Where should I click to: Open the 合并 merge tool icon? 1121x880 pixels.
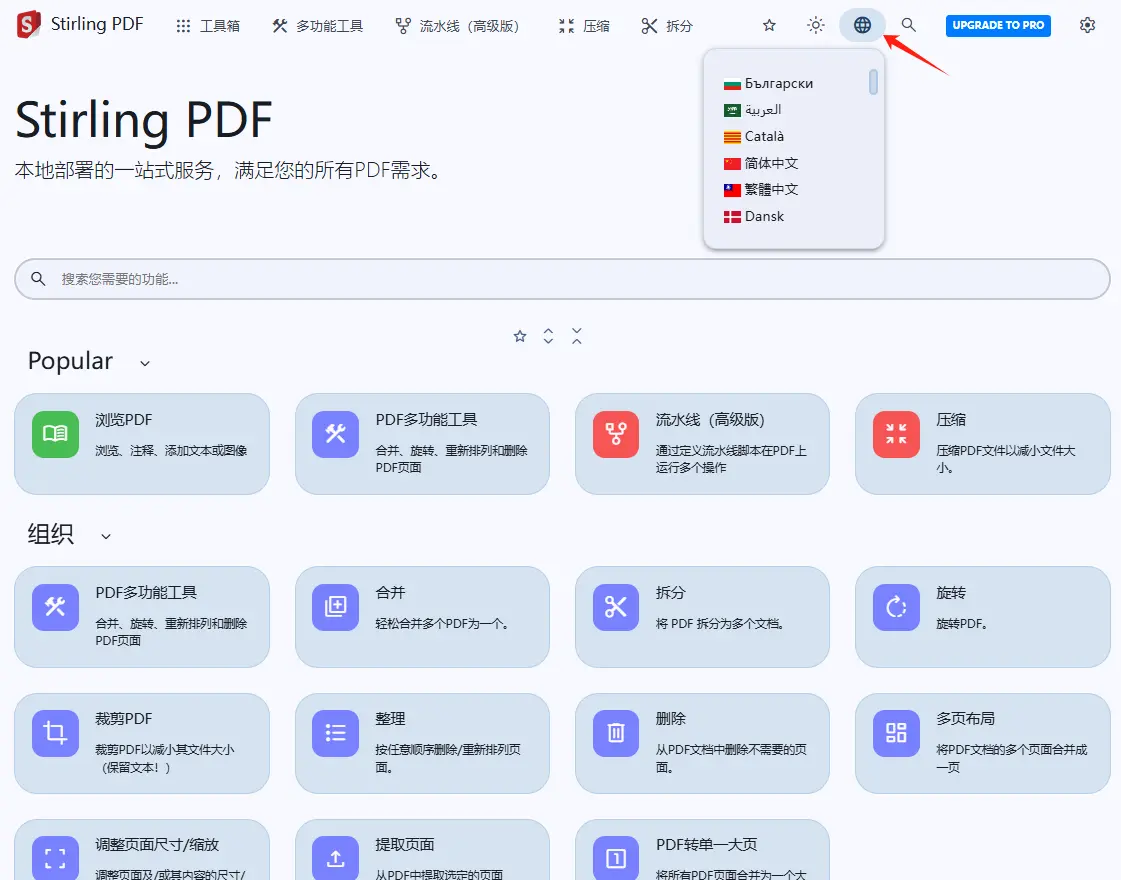tap(335, 607)
